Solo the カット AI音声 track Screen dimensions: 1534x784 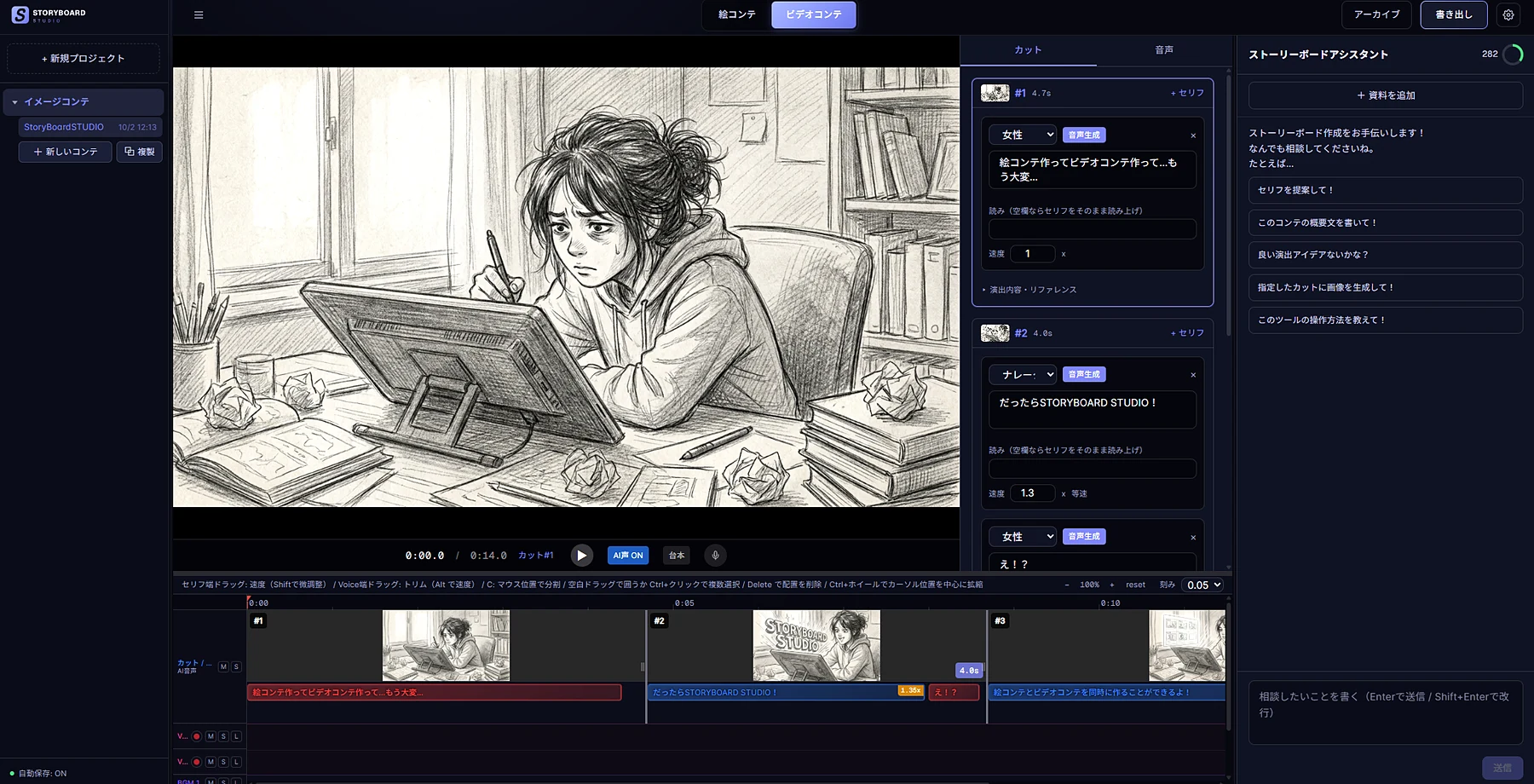236,666
